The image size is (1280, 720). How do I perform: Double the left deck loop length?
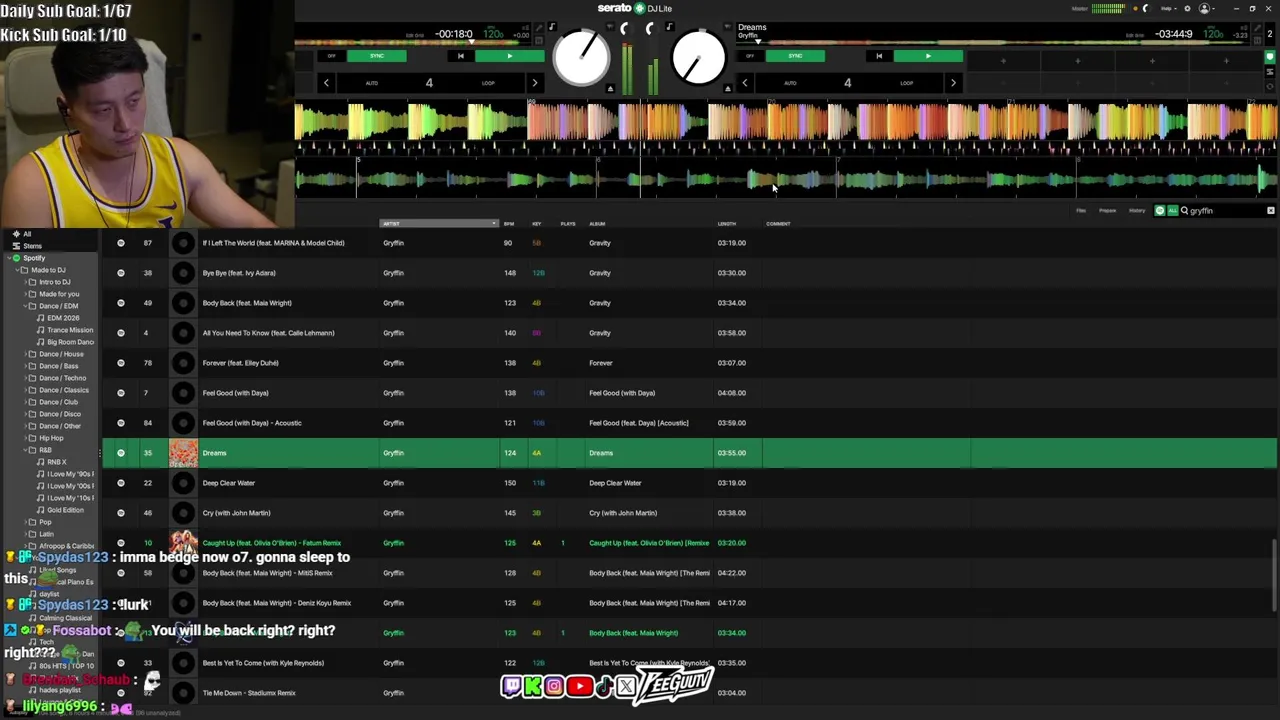coord(535,83)
